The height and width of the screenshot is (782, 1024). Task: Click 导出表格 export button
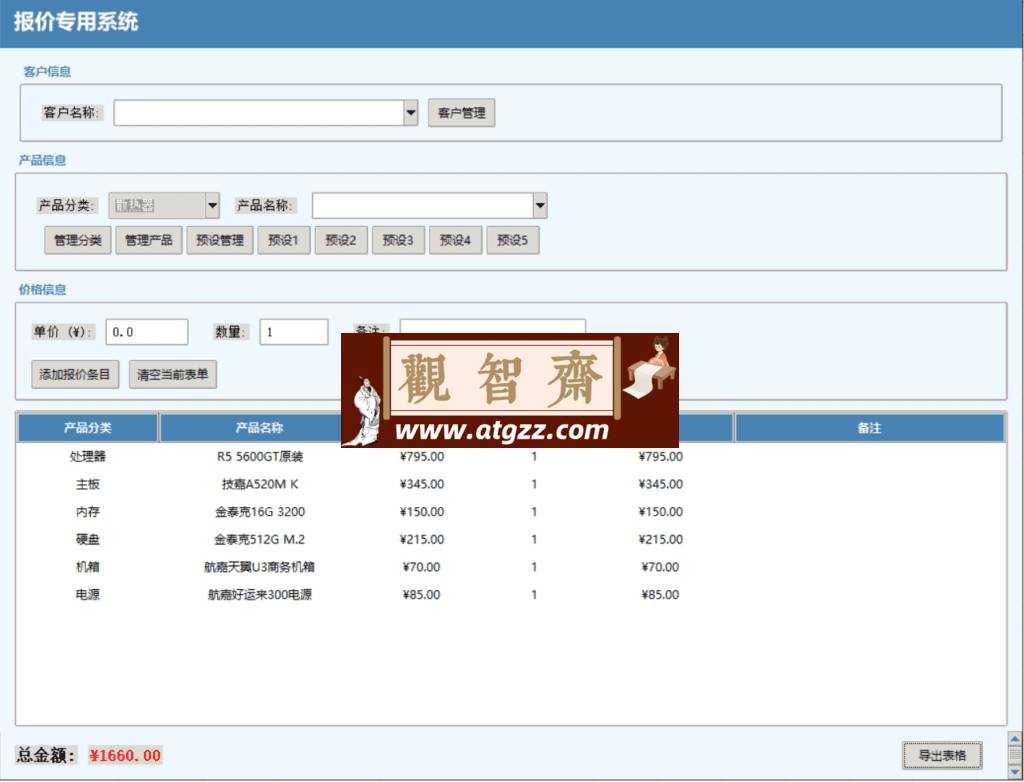pos(942,756)
